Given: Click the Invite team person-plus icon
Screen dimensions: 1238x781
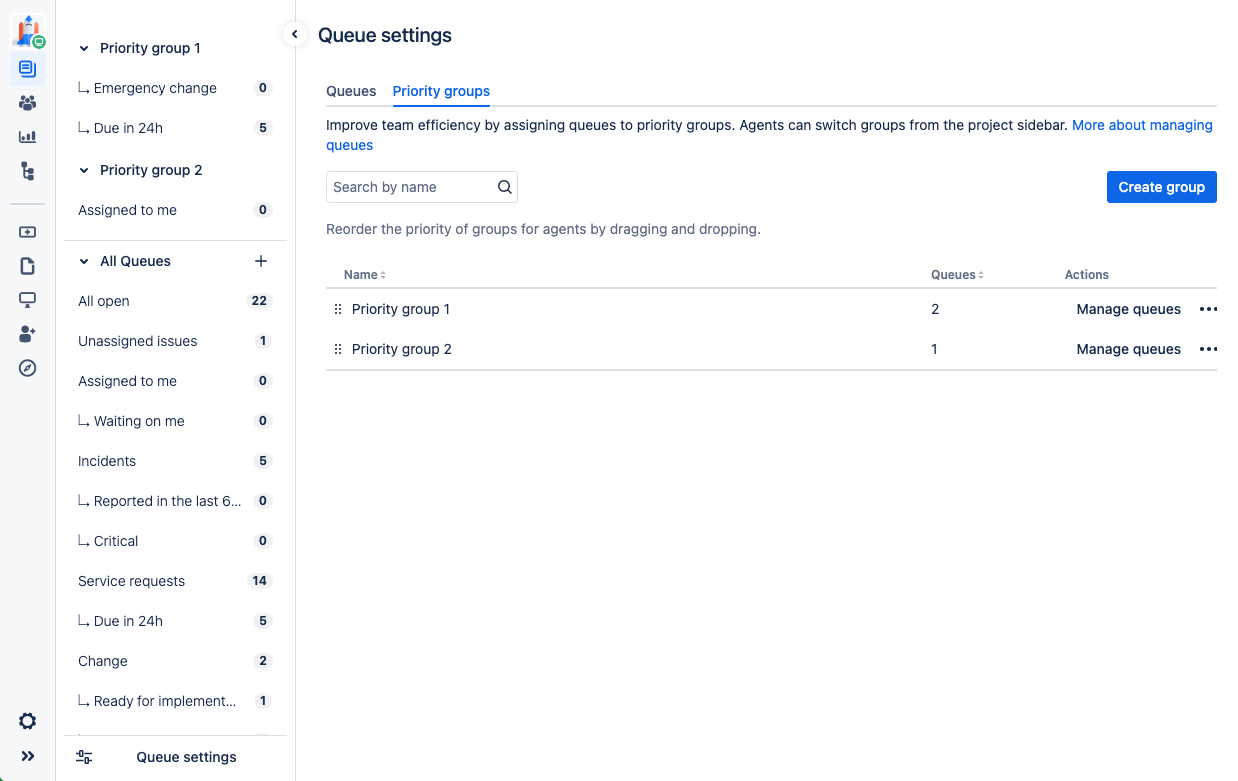Looking at the screenshot, I should 27,334.
